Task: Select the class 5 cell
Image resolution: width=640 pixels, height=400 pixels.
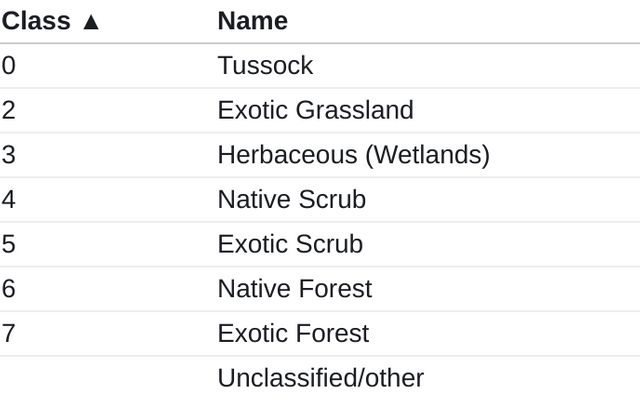Action: click(x=9, y=244)
